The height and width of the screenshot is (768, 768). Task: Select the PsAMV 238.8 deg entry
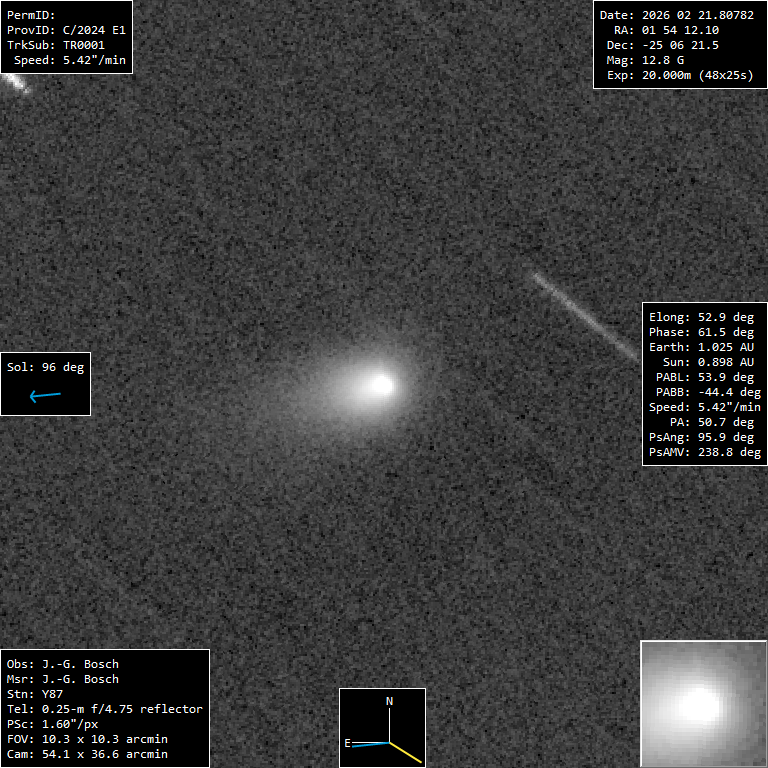pyautogui.click(x=704, y=452)
